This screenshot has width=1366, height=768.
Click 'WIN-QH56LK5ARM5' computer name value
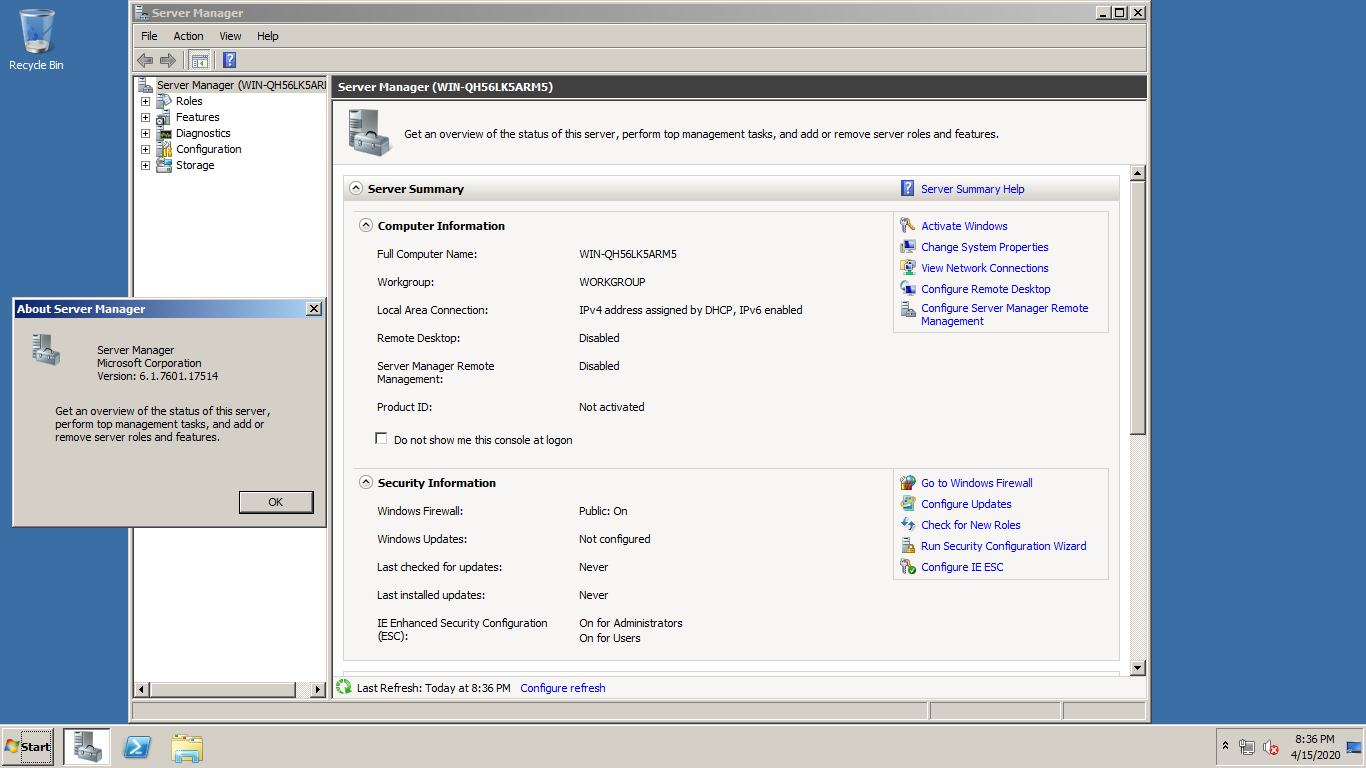[628, 254]
